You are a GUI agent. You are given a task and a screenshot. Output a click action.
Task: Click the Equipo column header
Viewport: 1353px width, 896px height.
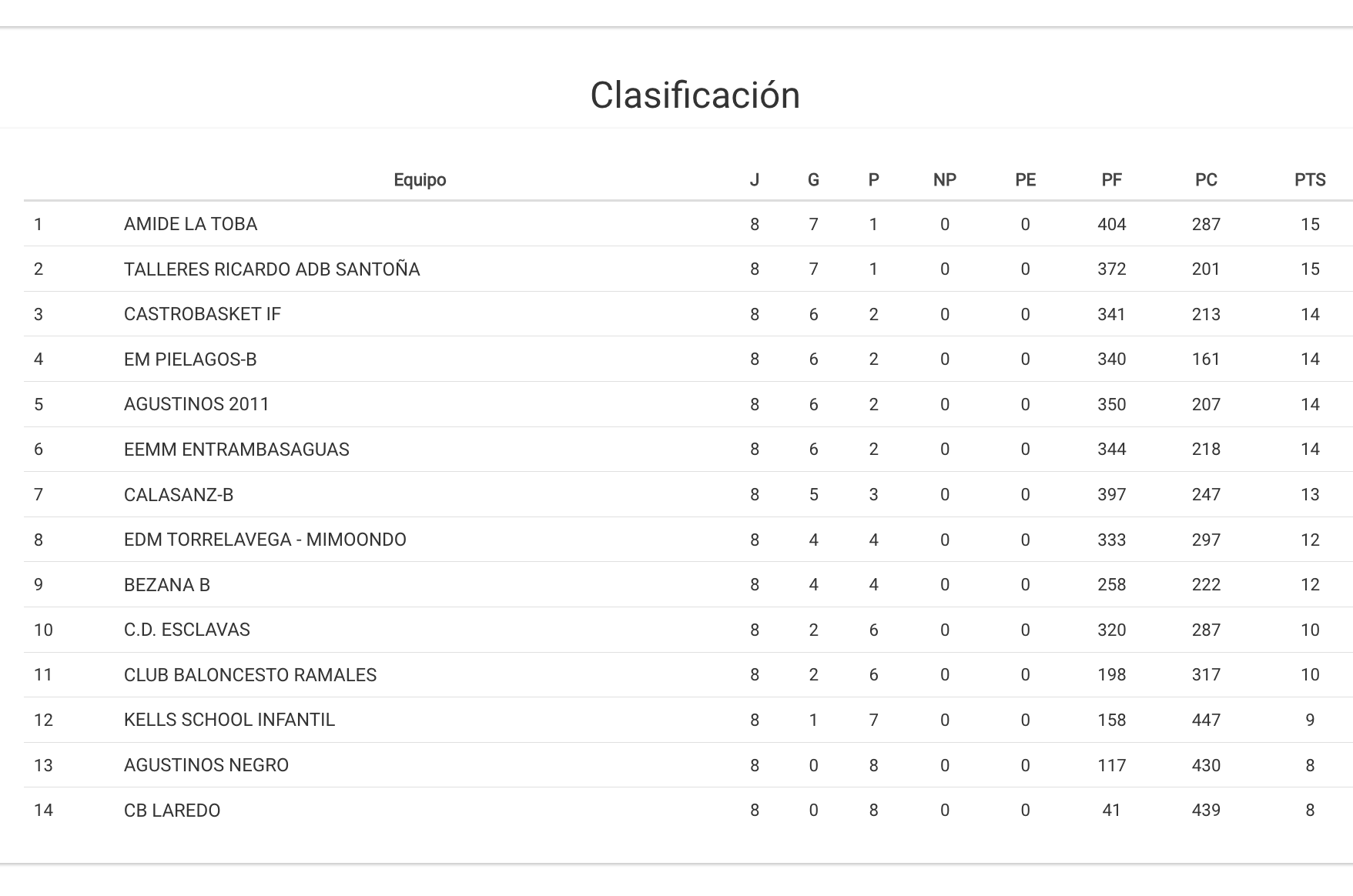pos(420,180)
